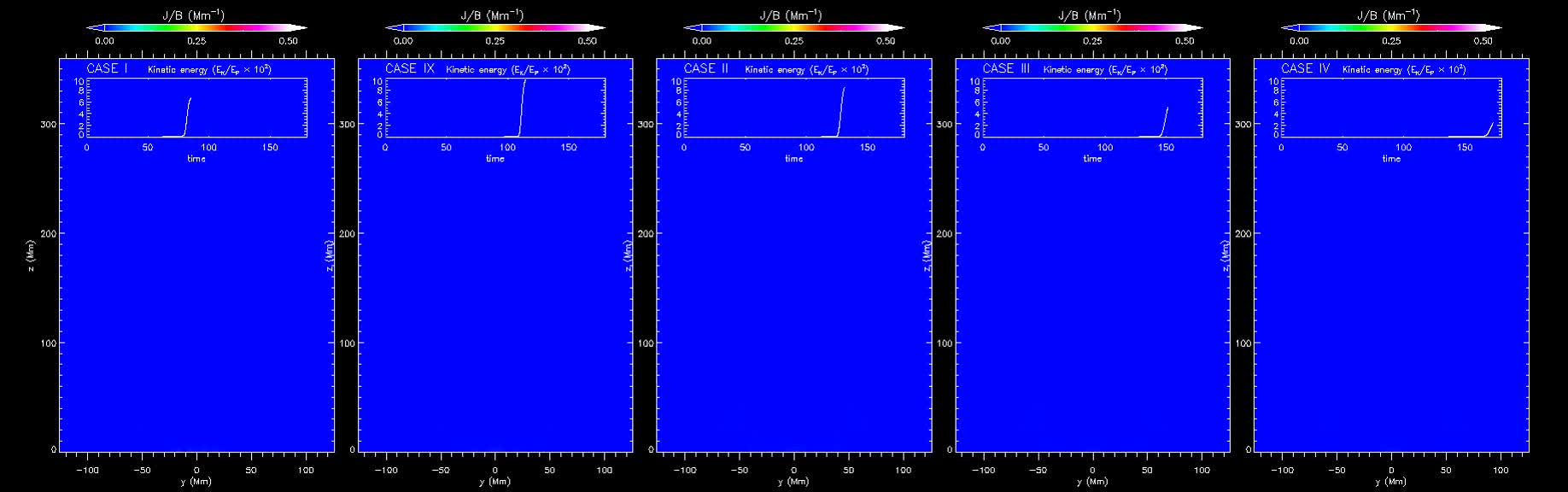
Task: Click the CASE I panel colorbar
Action: point(196,27)
